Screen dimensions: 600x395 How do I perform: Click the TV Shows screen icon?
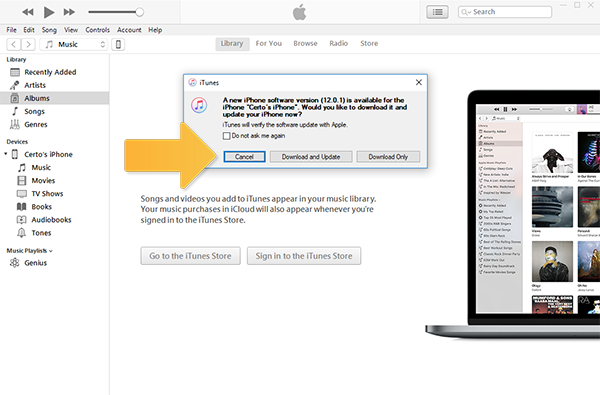pyautogui.click(x=22, y=194)
